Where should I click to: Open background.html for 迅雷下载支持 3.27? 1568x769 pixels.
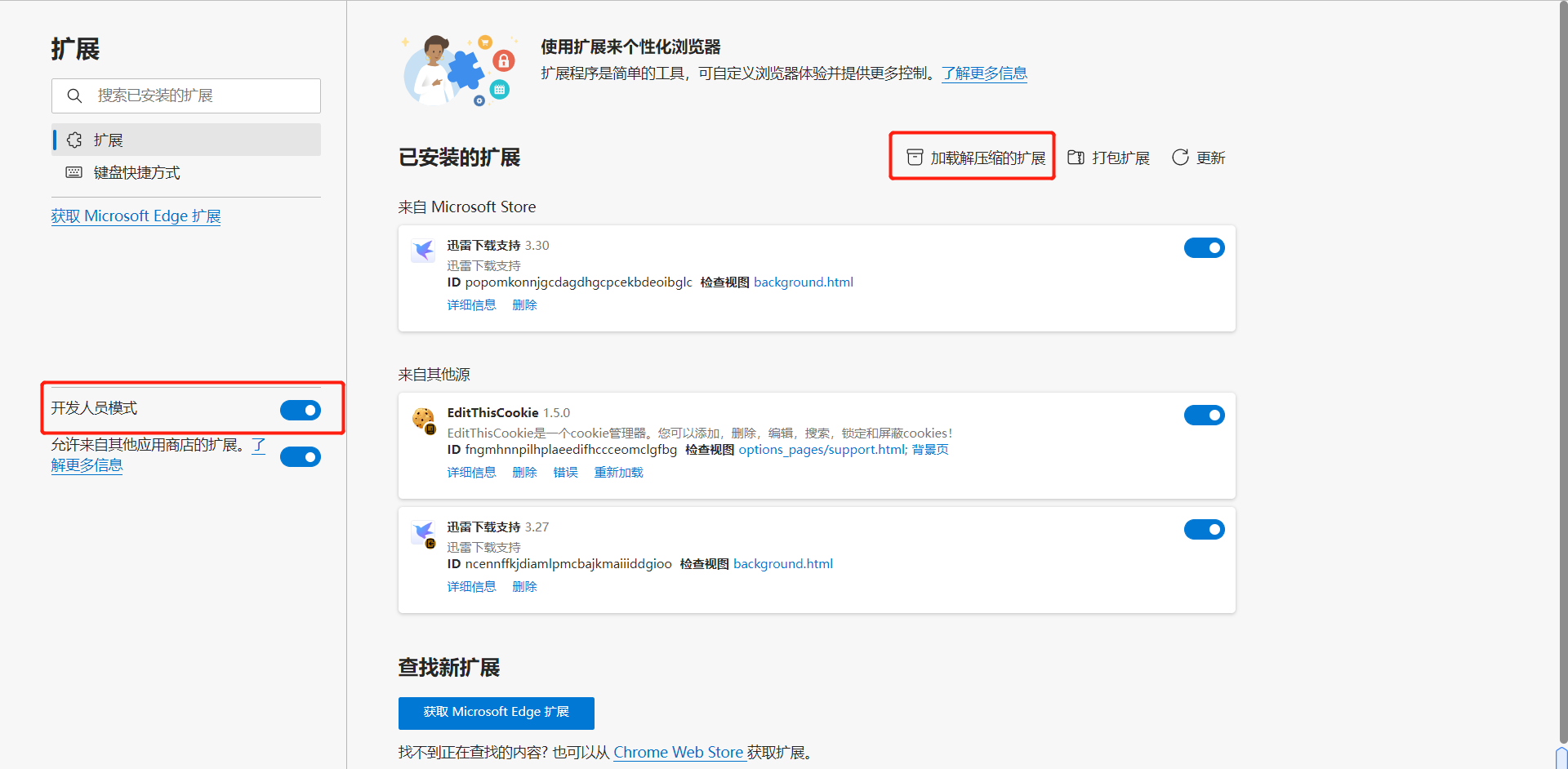click(x=783, y=564)
